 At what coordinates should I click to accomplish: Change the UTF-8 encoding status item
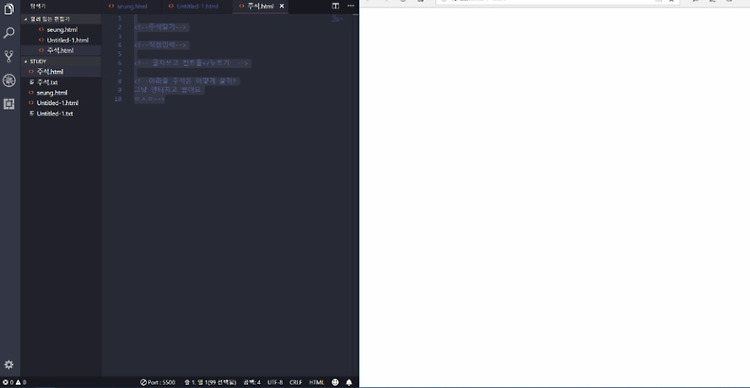[x=275, y=383]
